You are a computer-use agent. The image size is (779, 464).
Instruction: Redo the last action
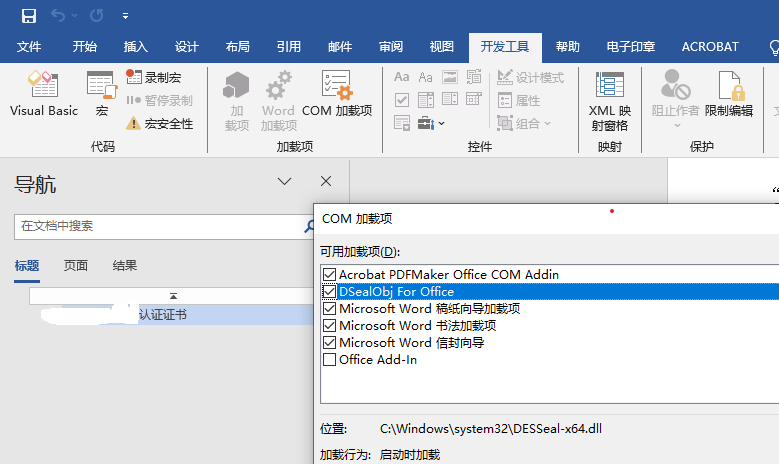(x=96, y=16)
